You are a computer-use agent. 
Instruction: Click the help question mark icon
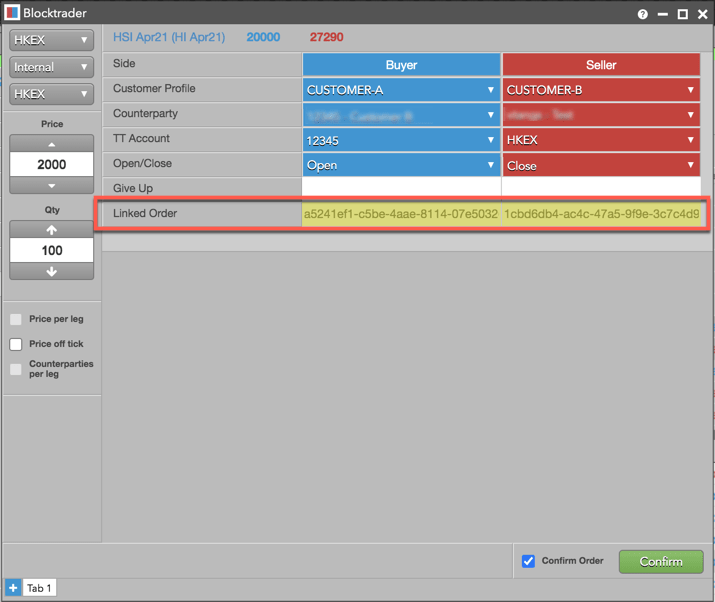tap(642, 14)
